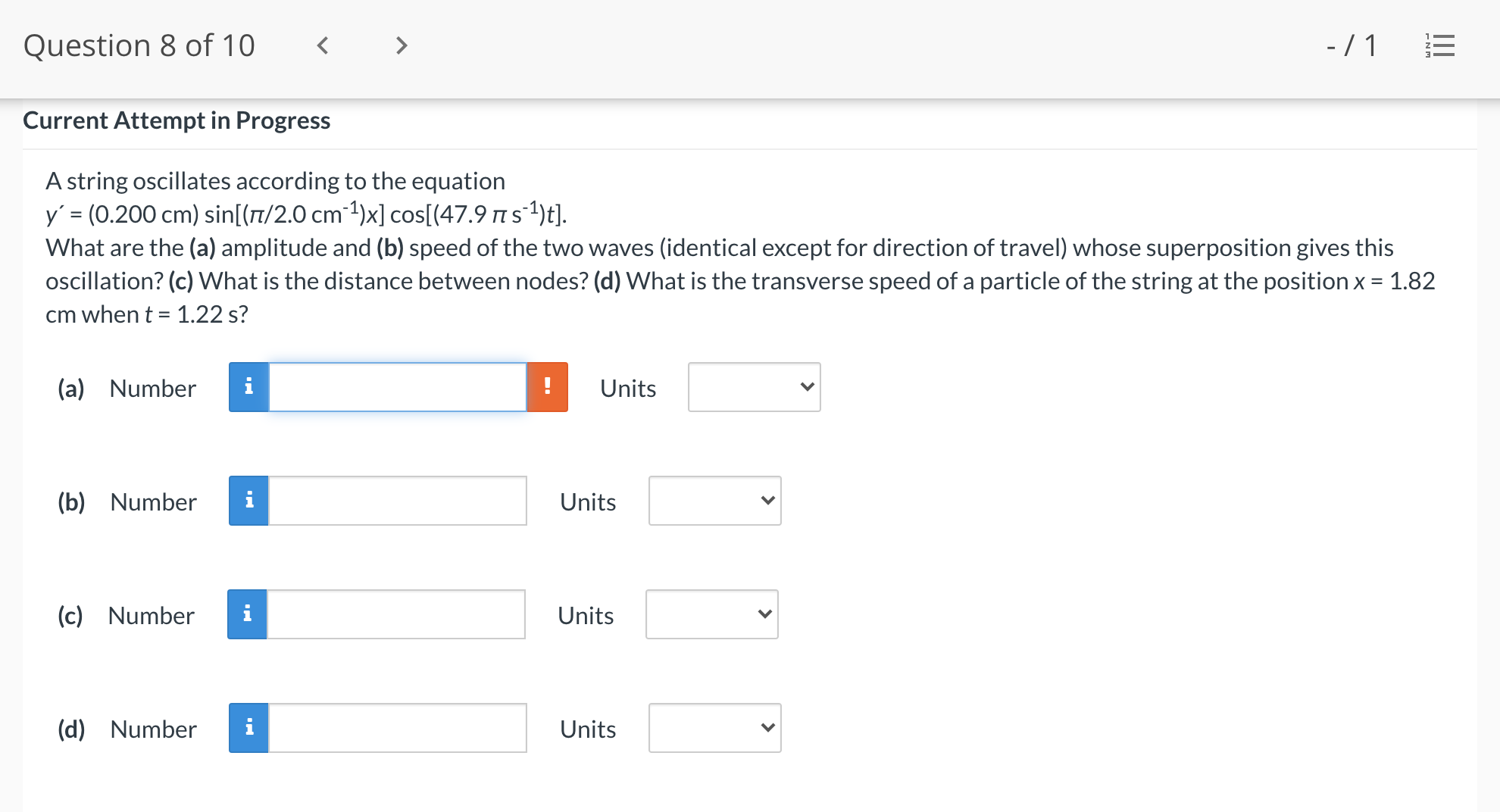
Task: Click the info icon beside part (c) Number
Action: tap(248, 614)
